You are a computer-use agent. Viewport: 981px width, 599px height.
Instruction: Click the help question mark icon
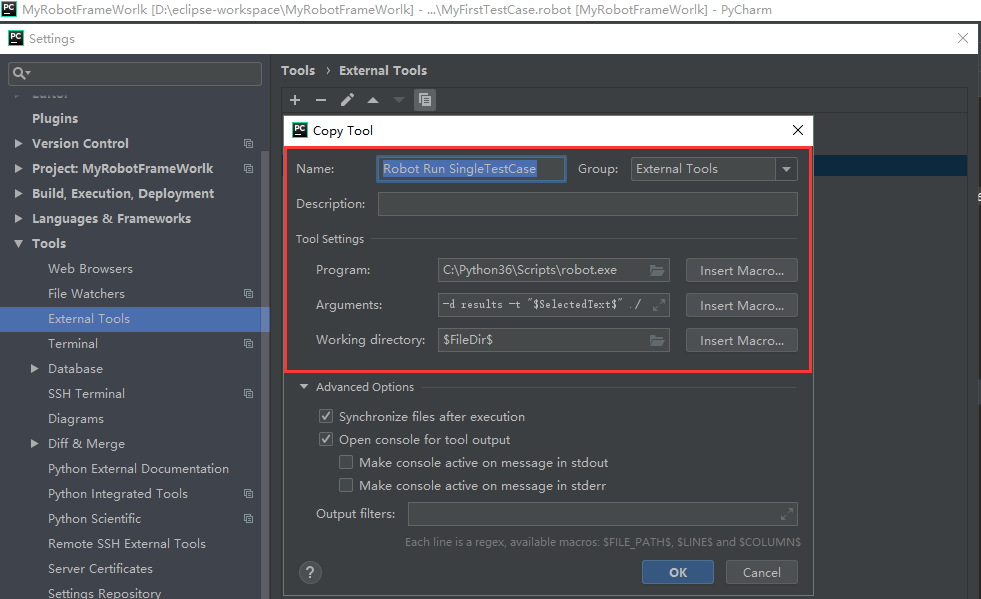pyautogui.click(x=310, y=572)
